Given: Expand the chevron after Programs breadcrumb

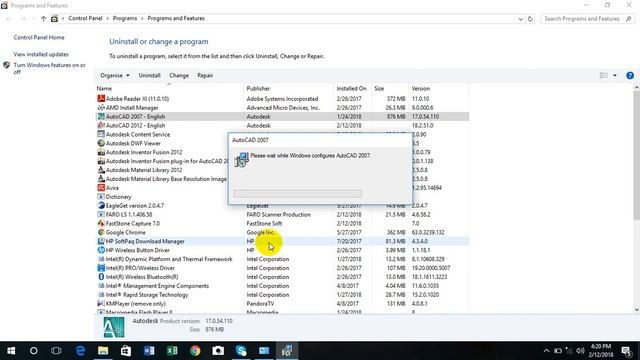Looking at the screenshot, I should point(142,18).
